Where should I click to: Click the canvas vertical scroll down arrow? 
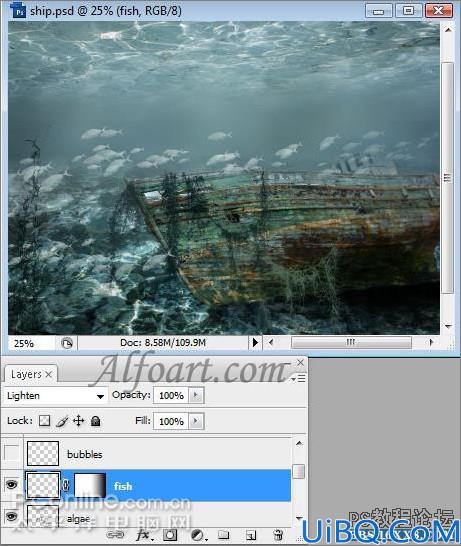(448, 327)
